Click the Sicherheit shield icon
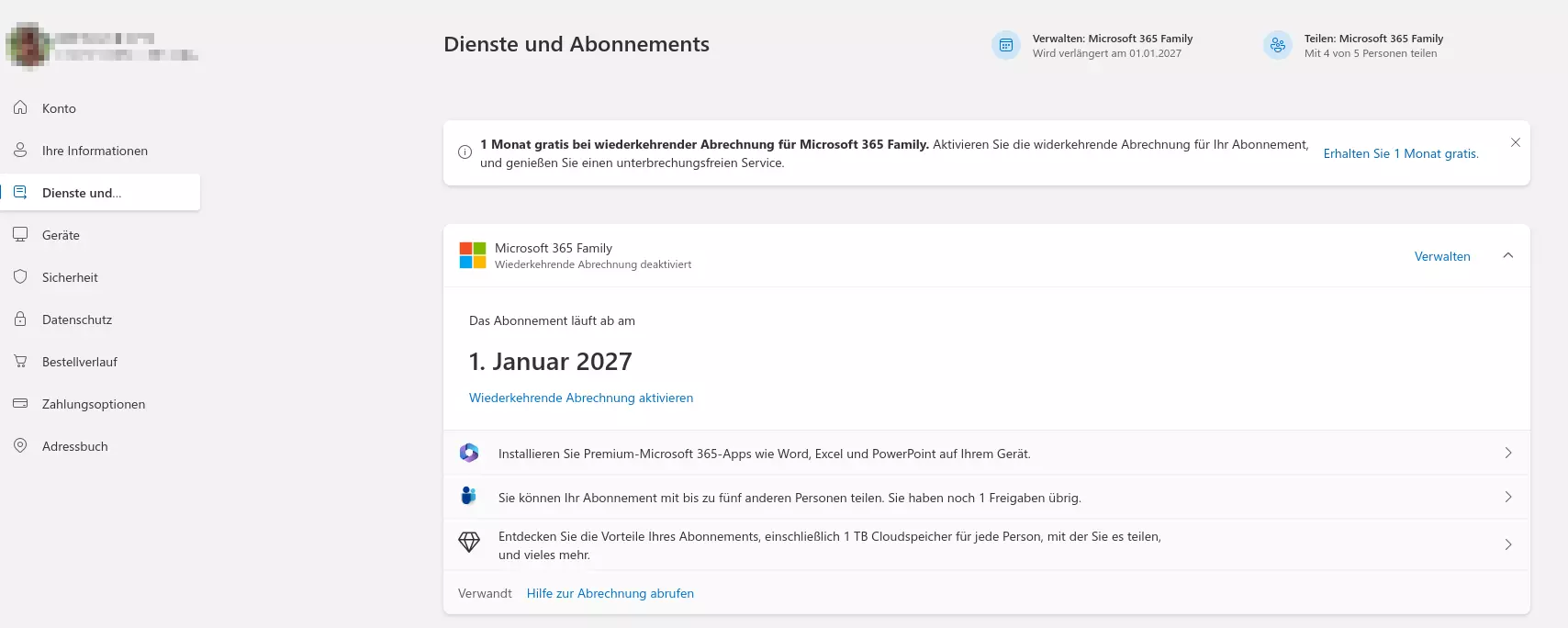 point(20,276)
